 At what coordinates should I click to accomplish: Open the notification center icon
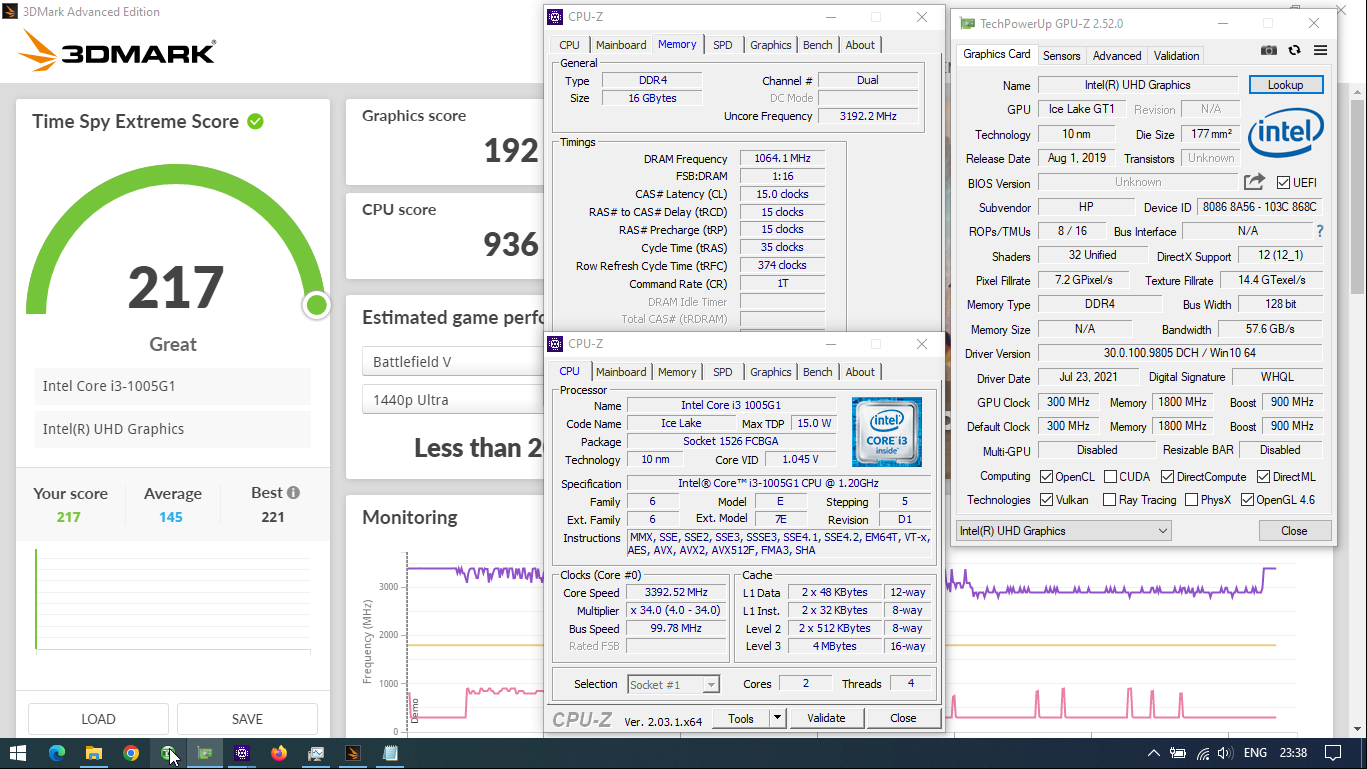point(1333,753)
